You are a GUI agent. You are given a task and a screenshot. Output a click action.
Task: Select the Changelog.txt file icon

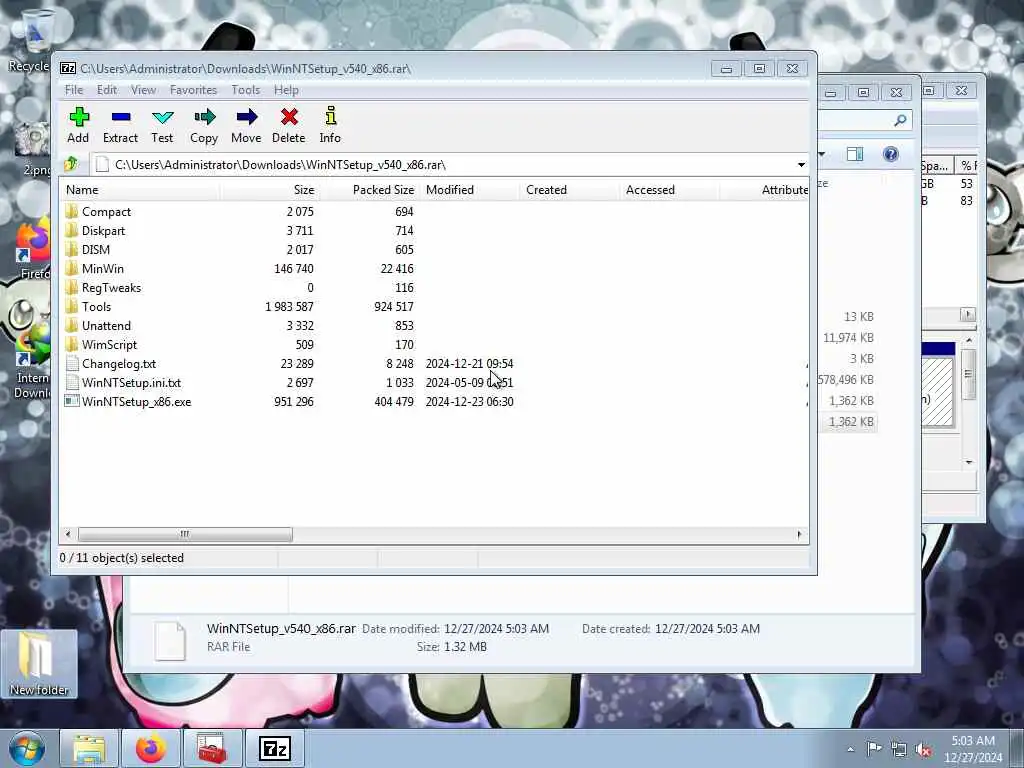pos(72,364)
